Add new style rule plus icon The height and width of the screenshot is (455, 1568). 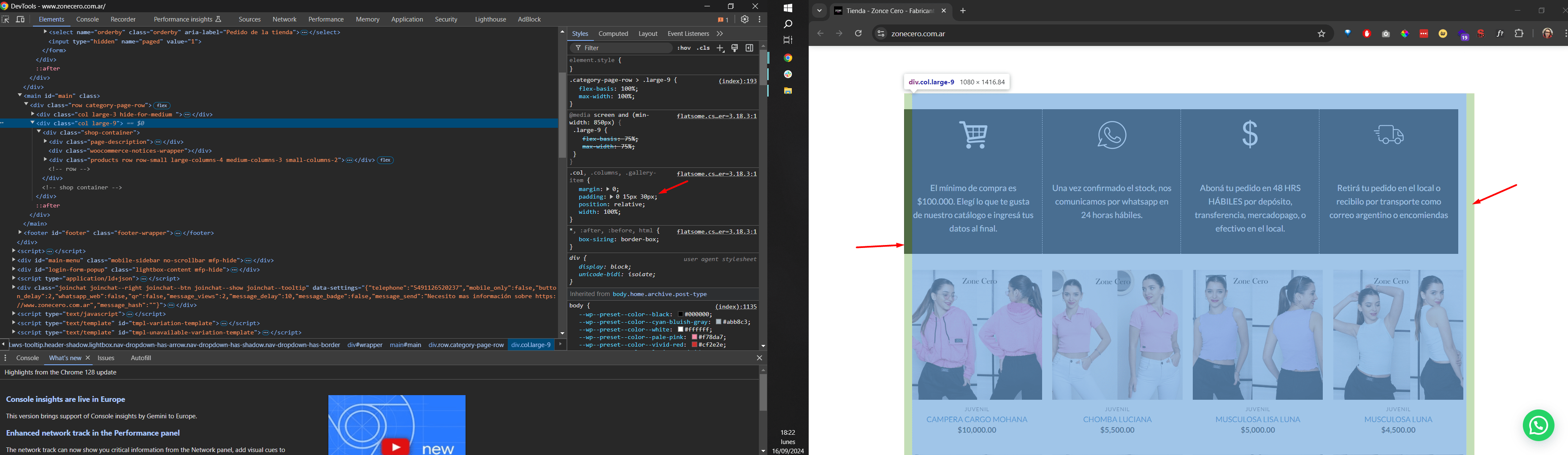(x=720, y=48)
